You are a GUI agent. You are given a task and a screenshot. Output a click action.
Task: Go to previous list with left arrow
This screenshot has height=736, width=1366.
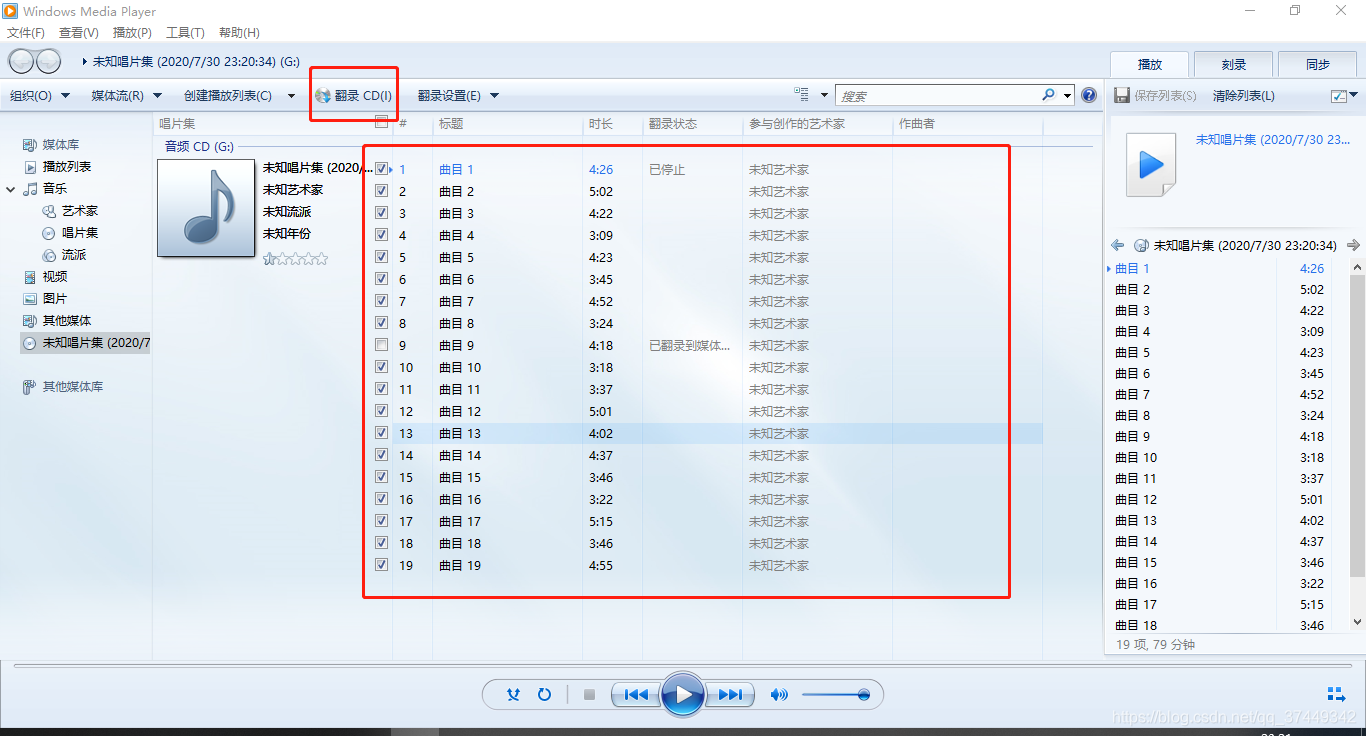coord(1118,245)
